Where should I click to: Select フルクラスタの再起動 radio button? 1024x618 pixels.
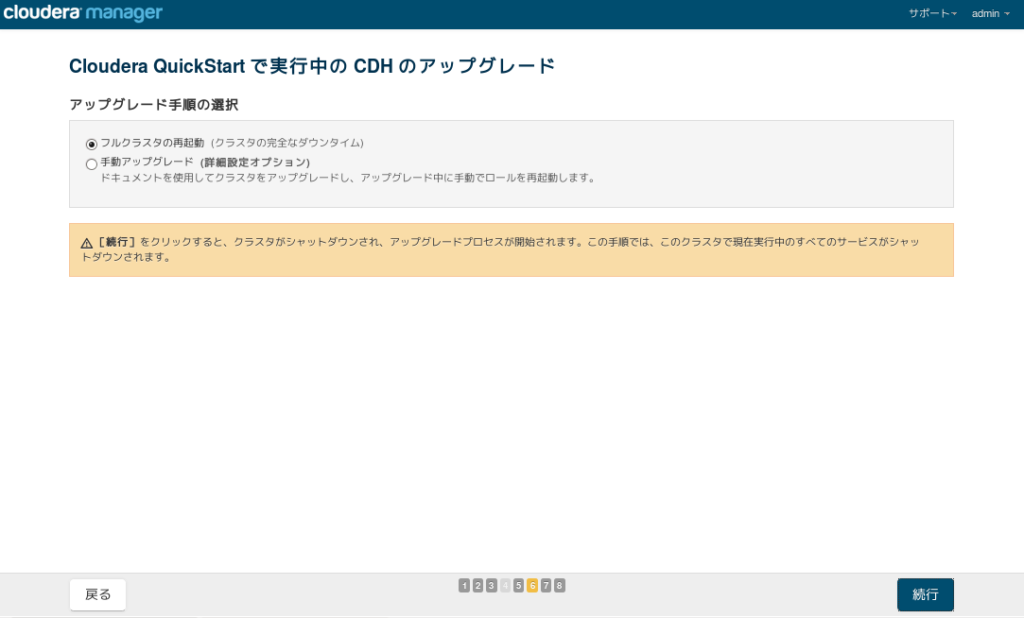click(91, 144)
